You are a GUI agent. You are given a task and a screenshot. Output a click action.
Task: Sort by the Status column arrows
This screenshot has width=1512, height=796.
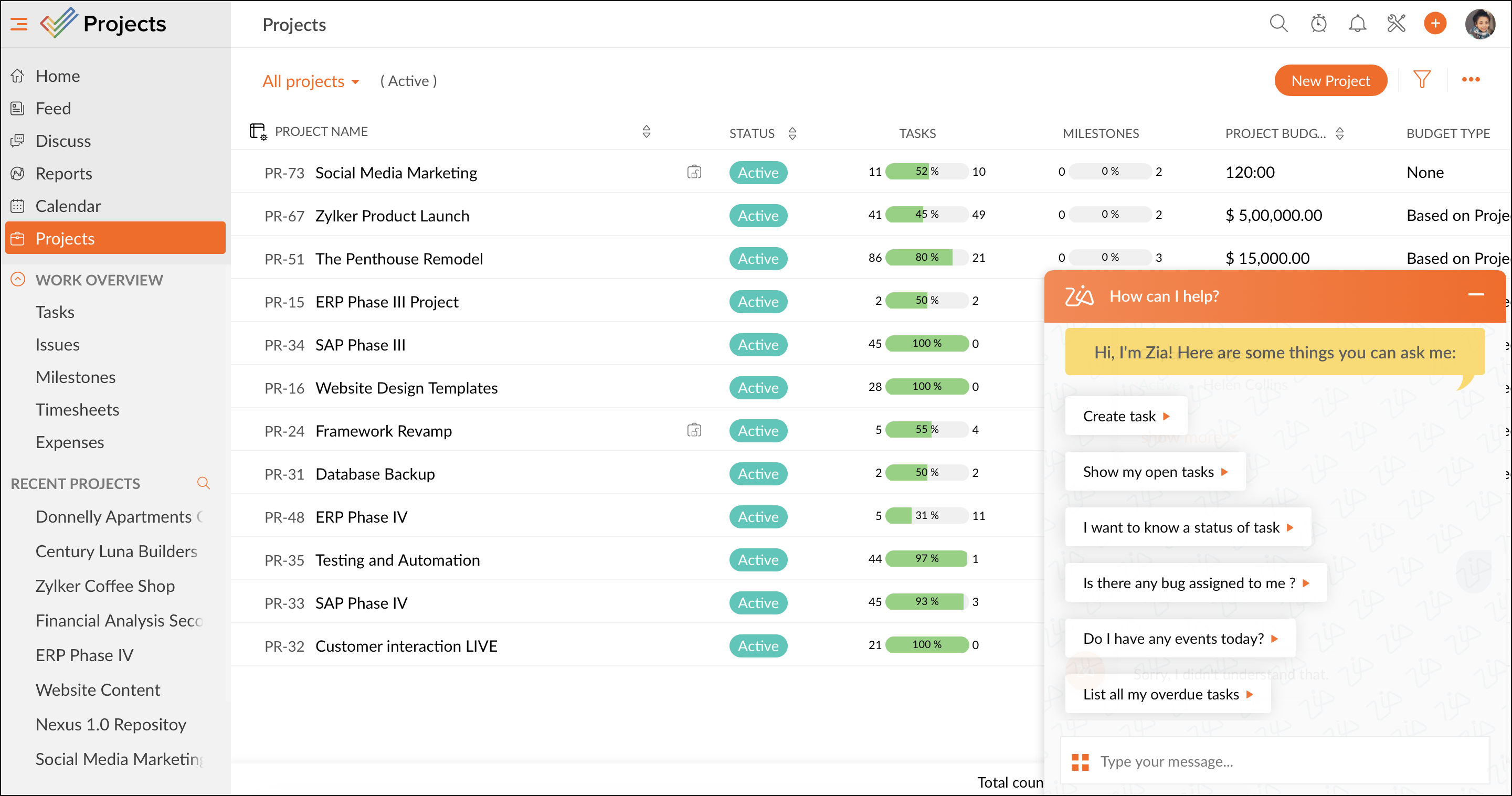pyautogui.click(x=792, y=133)
